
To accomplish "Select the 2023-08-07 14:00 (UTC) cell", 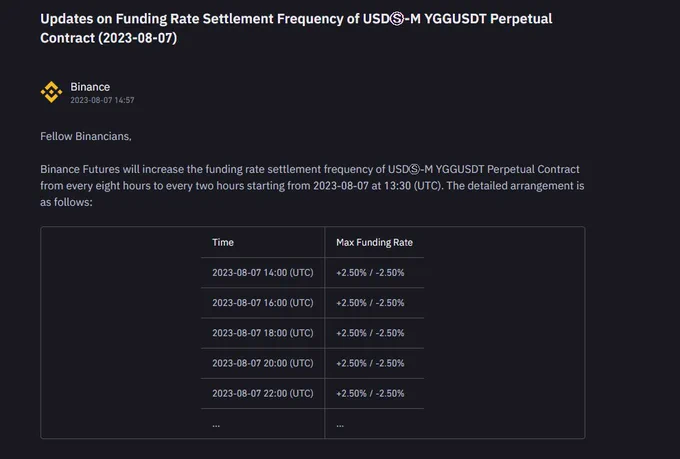I will [262, 272].
